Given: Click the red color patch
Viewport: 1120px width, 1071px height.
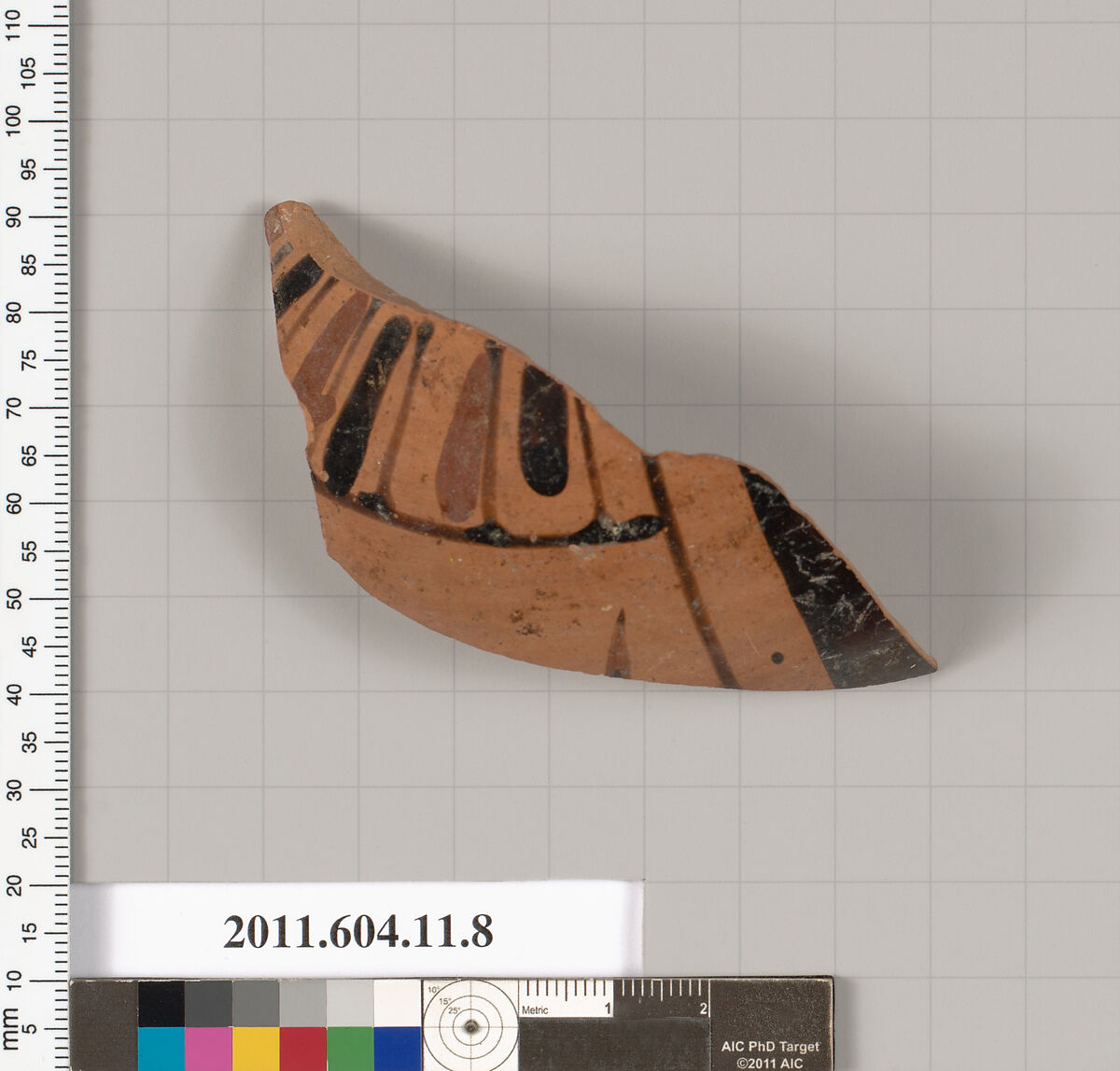Looking at the screenshot, I should click(302, 1048).
